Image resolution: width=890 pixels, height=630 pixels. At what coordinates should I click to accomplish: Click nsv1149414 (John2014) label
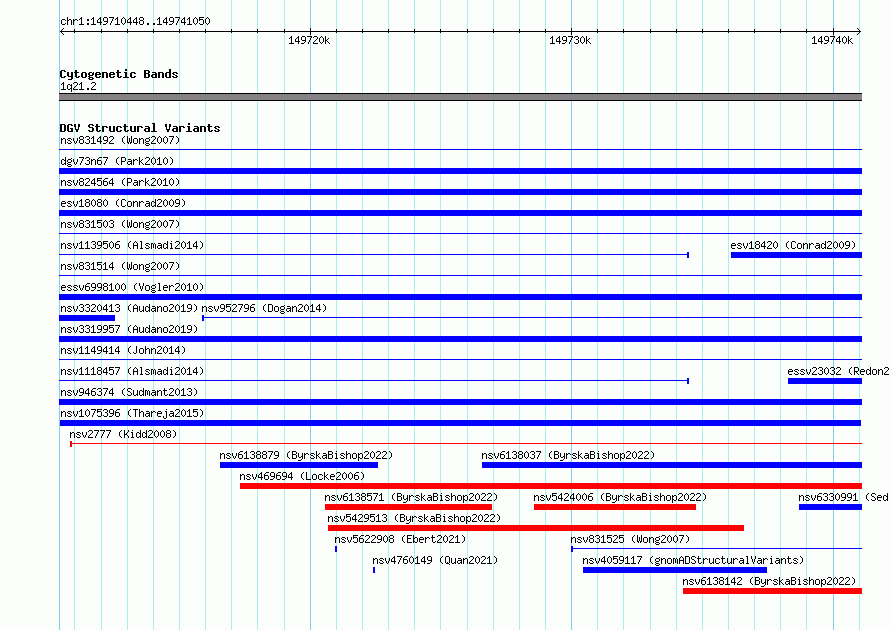tap(123, 350)
